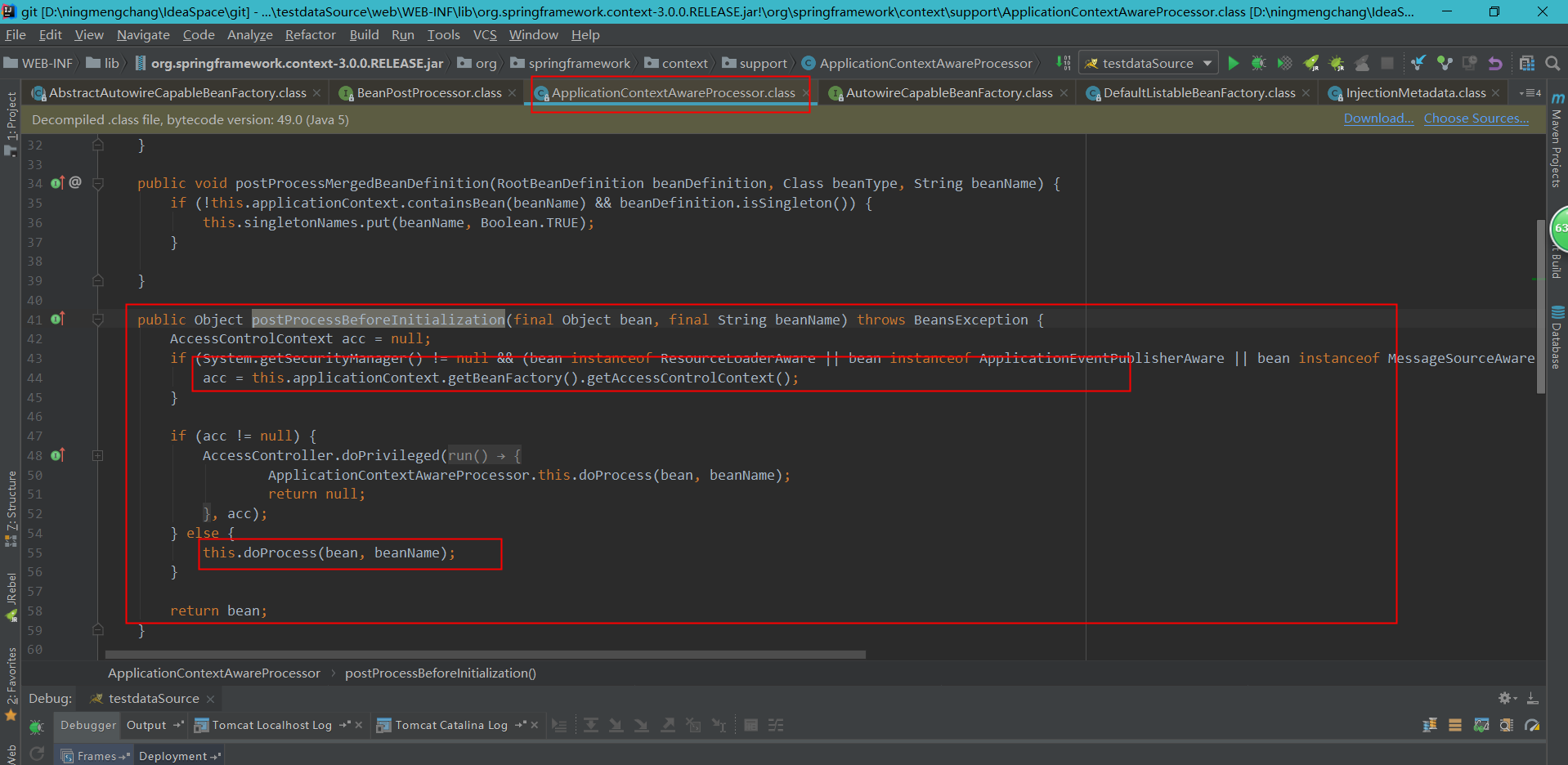Click springframework in the breadcrumb bar

coord(579,62)
